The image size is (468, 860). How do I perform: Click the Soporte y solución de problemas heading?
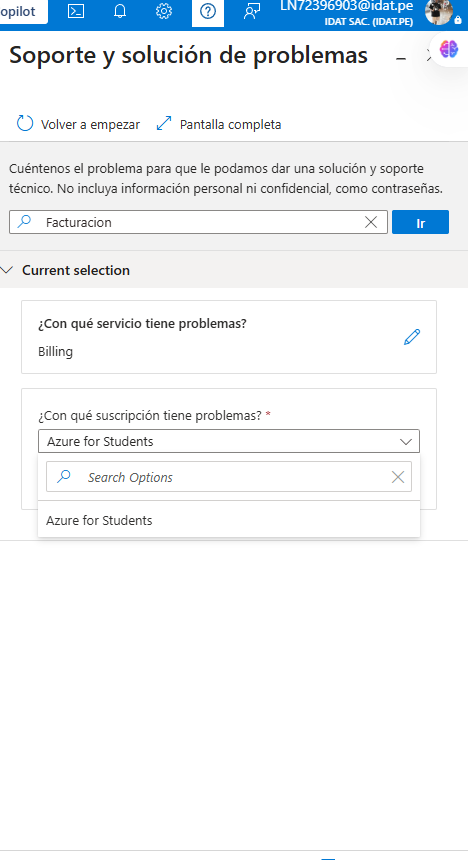click(188, 55)
